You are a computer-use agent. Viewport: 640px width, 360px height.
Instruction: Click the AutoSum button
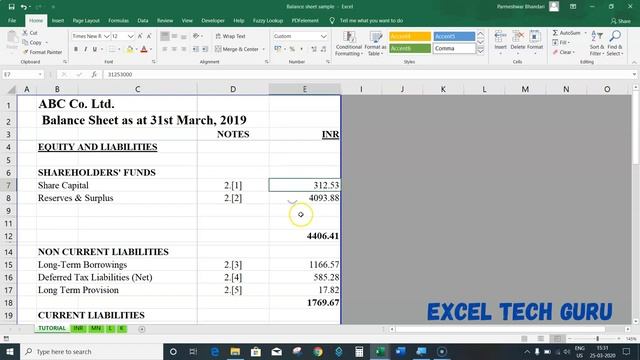[567, 33]
